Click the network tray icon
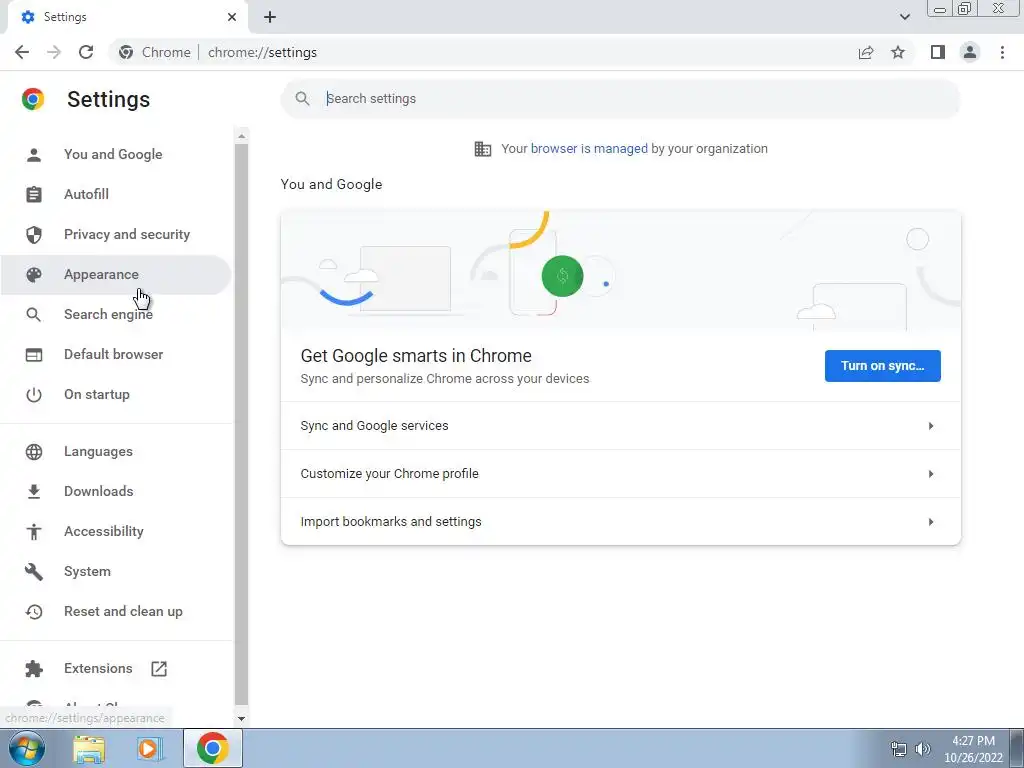Viewport: 1024px width, 768px height. click(899, 748)
